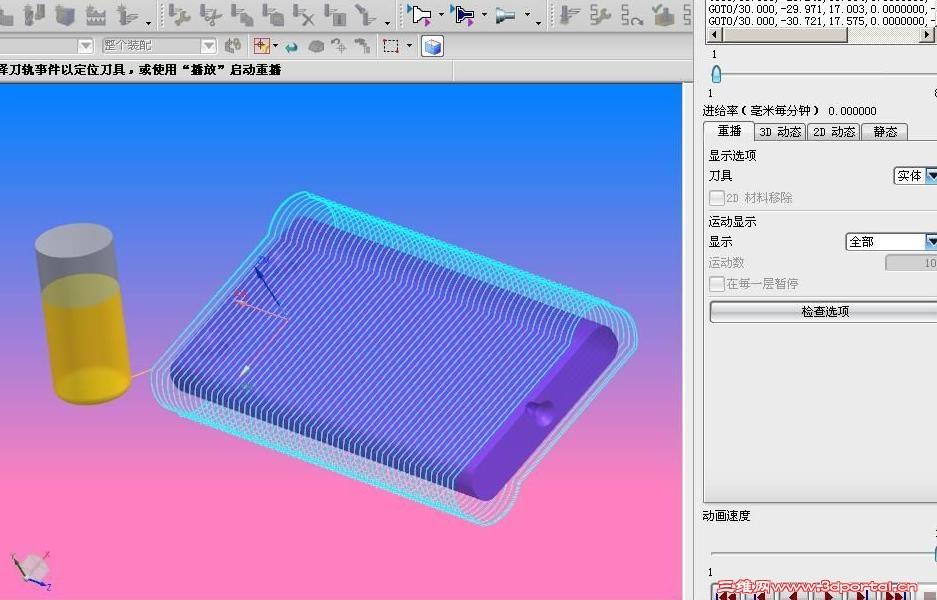
Task: Click left arrow of GOTO list scrollbar
Action: 714,35
